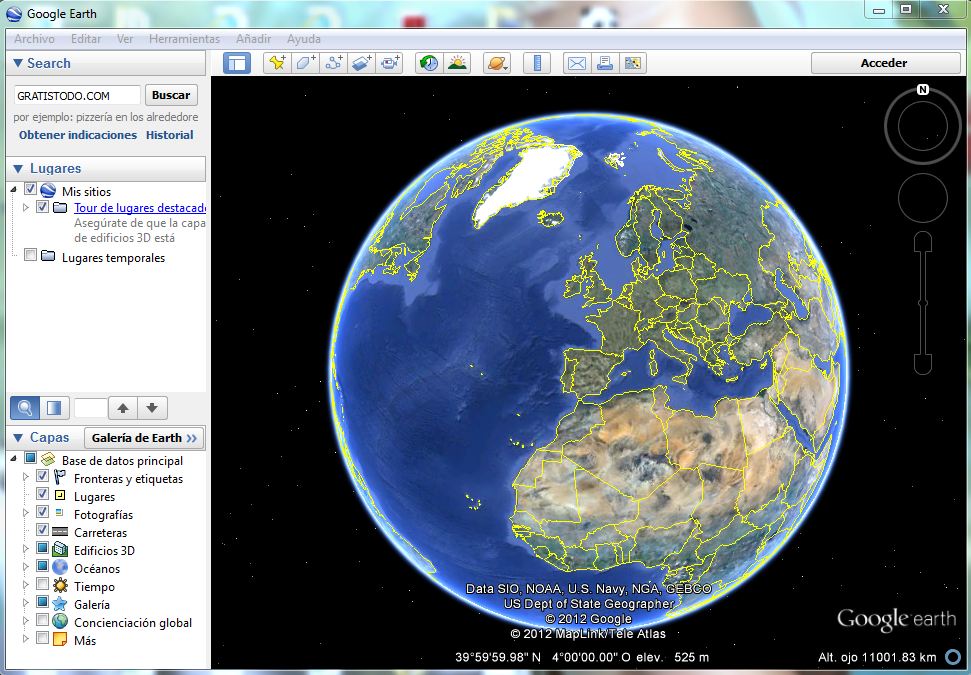
Task: Click the Océanos blue globe icon
Action: coord(60,567)
